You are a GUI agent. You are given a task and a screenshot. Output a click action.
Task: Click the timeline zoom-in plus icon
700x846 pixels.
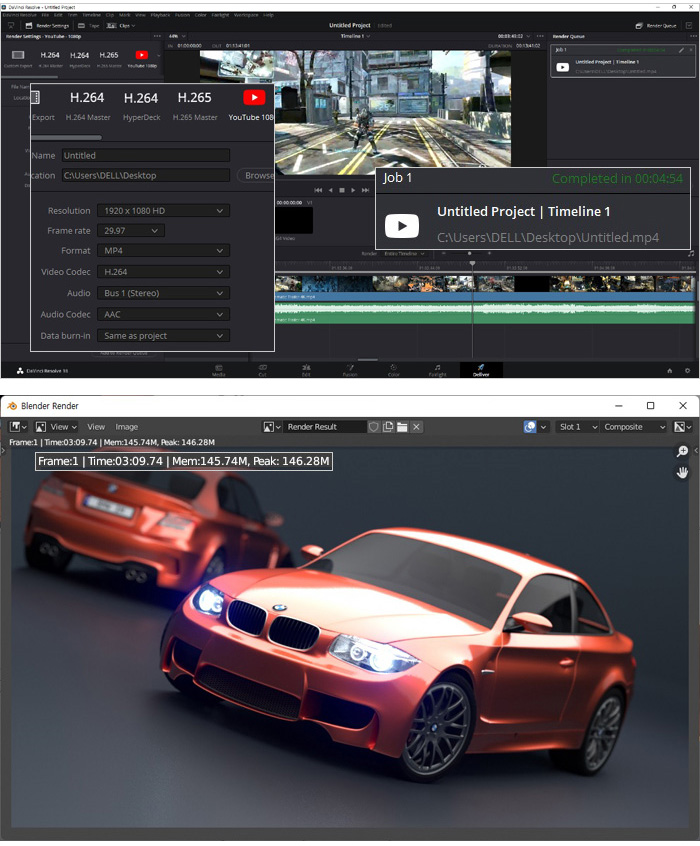coord(490,253)
